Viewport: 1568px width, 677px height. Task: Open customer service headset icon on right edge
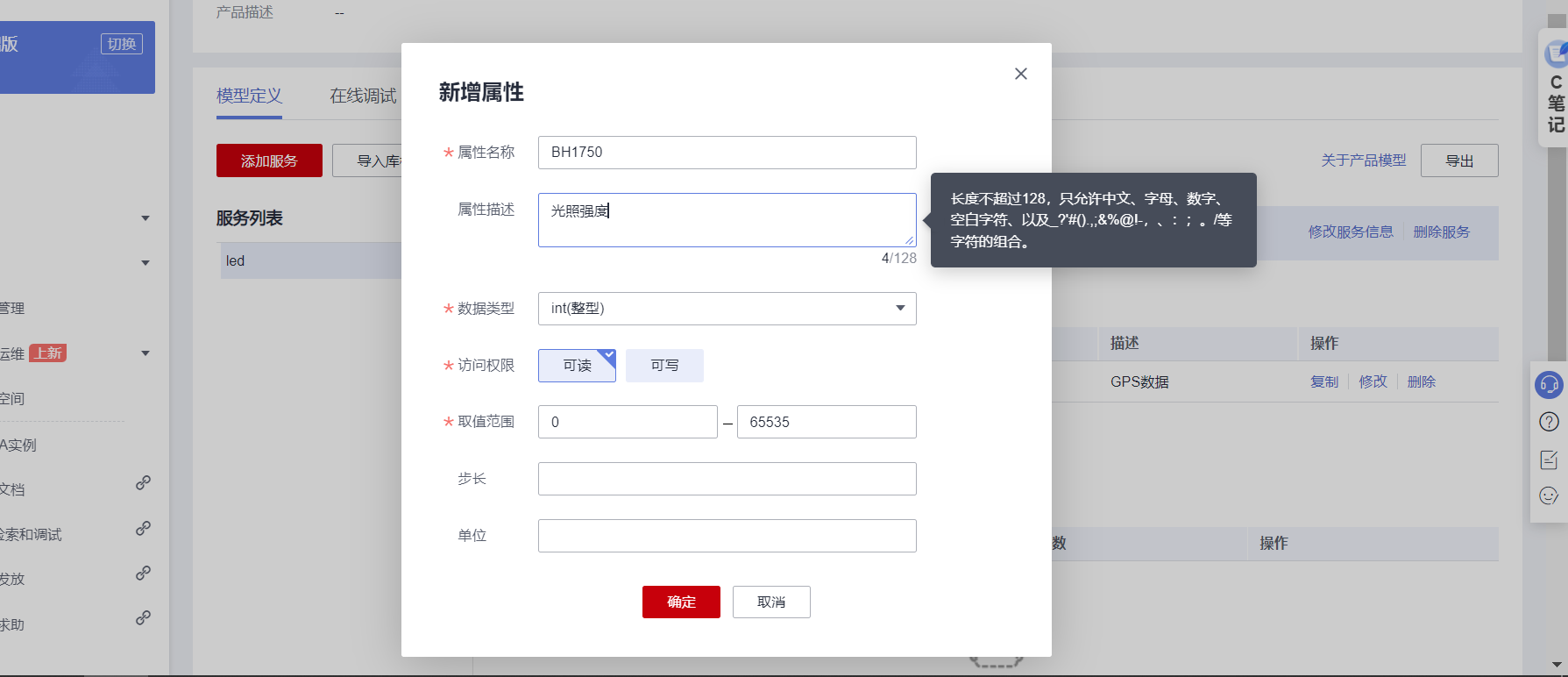point(1549,384)
